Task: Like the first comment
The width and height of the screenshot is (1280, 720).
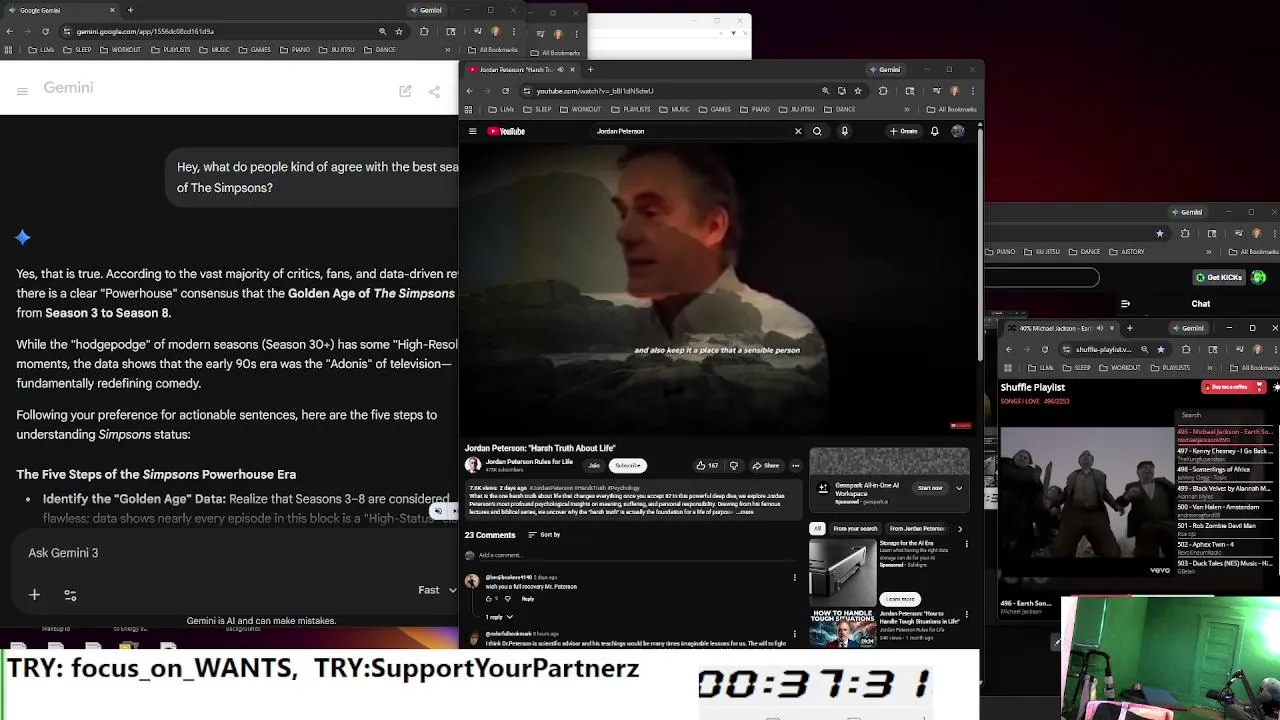Action: pyautogui.click(x=489, y=599)
